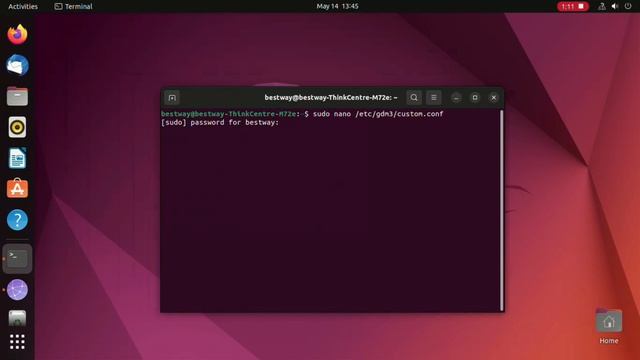Open Ubuntu Software store
The height and width of the screenshot is (360, 640).
[x=17, y=189]
